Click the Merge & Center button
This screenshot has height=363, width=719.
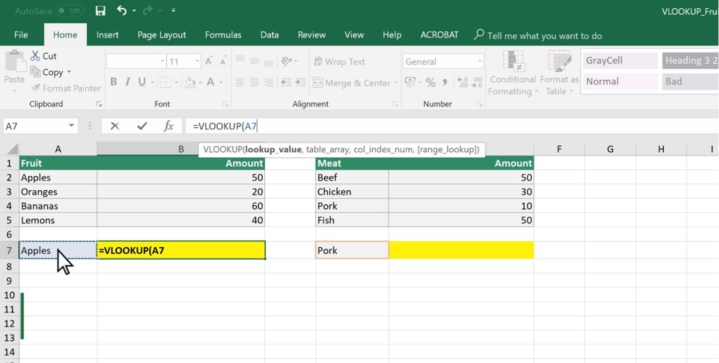[355, 83]
